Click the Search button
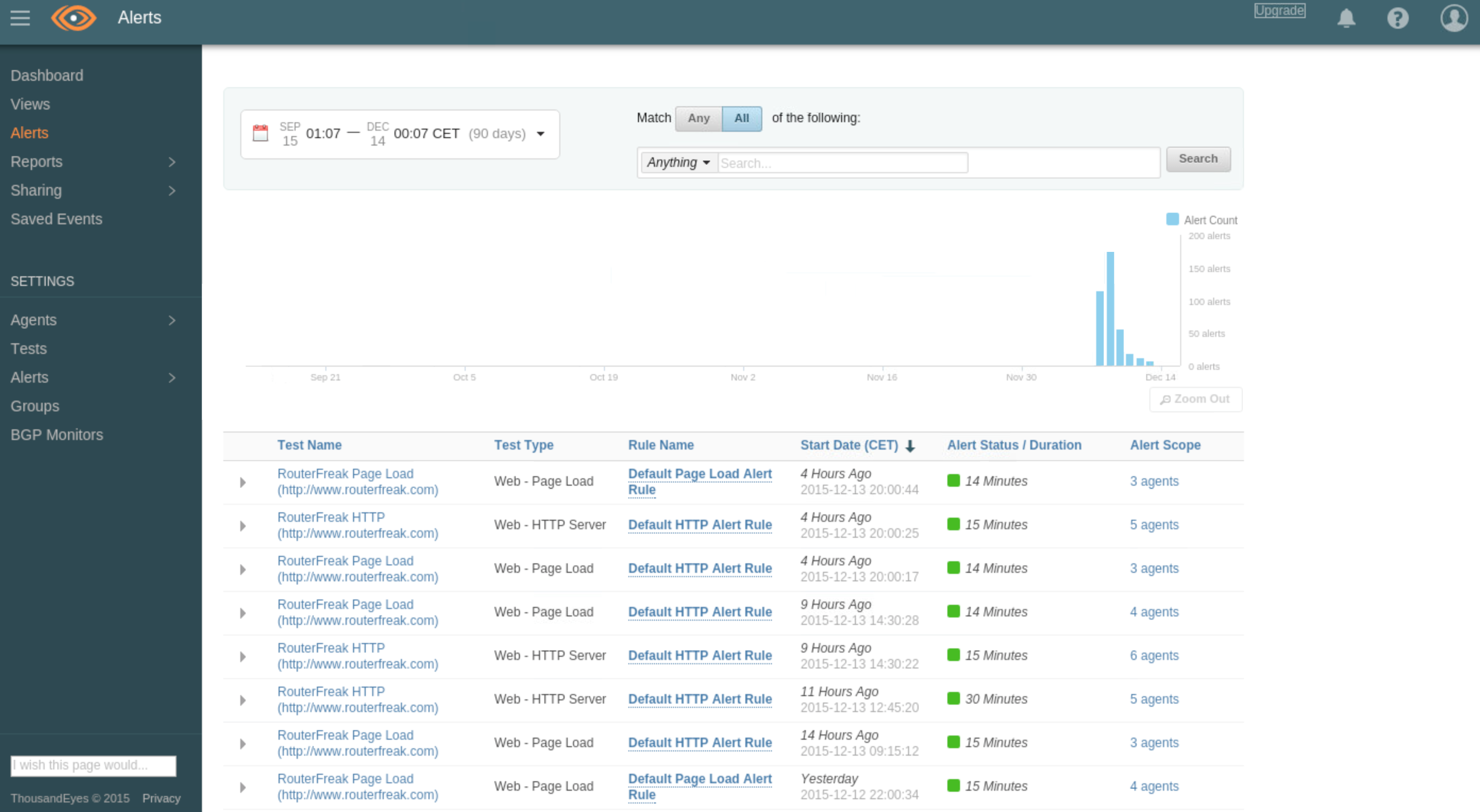Viewport: 1480px width, 812px height. click(1198, 158)
